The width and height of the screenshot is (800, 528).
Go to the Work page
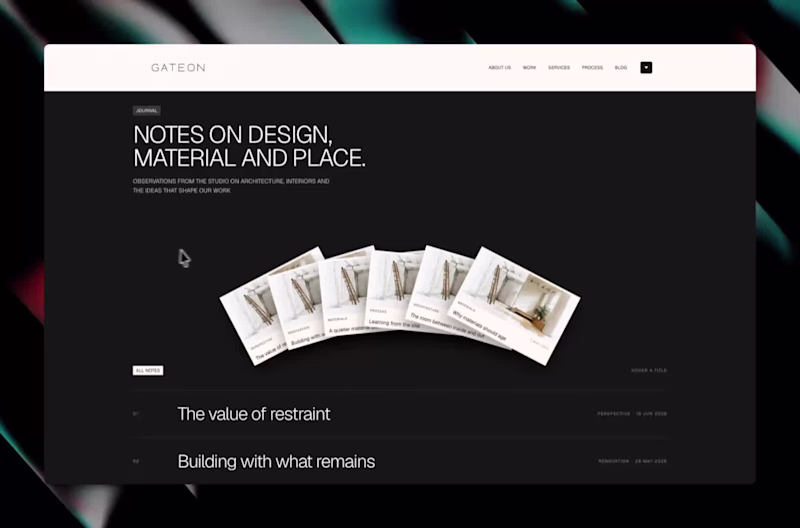pos(529,67)
